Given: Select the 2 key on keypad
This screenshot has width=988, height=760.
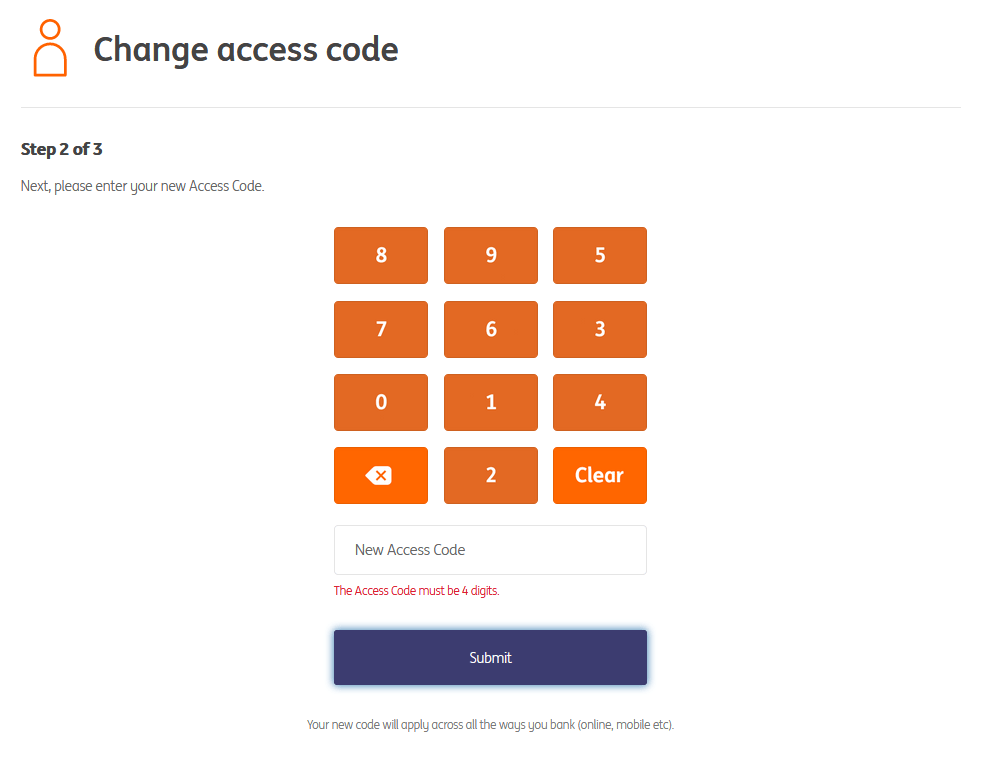Looking at the screenshot, I should point(490,476).
